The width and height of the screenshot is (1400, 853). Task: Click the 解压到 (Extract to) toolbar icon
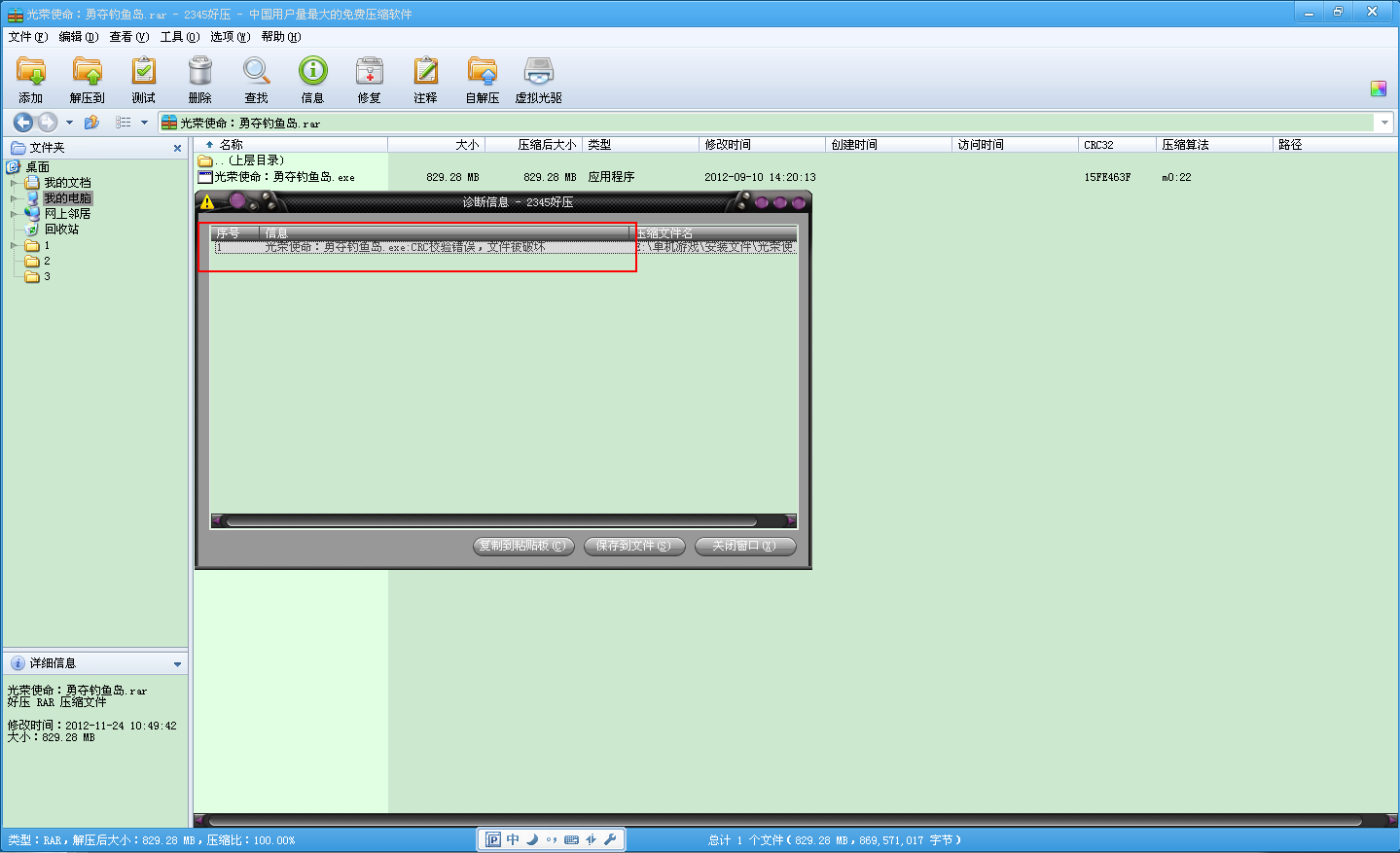tap(88, 71)
